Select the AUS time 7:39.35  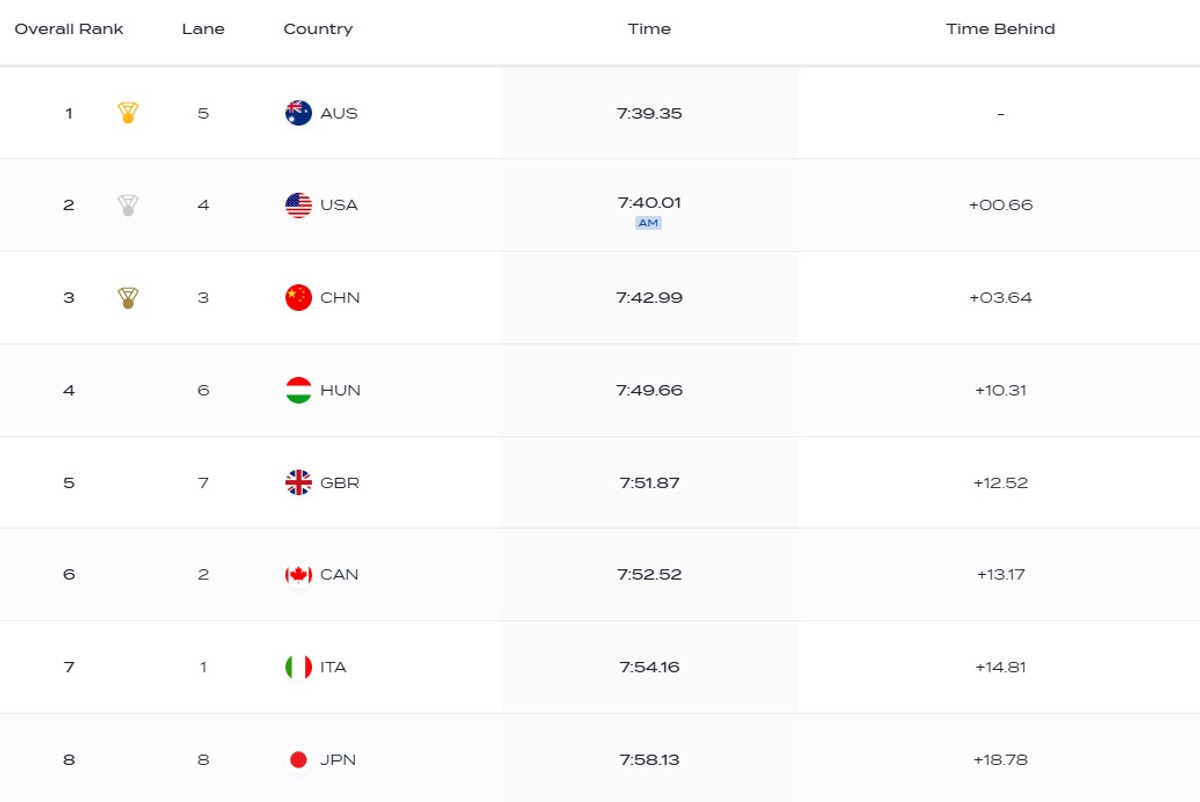[649, 113]
